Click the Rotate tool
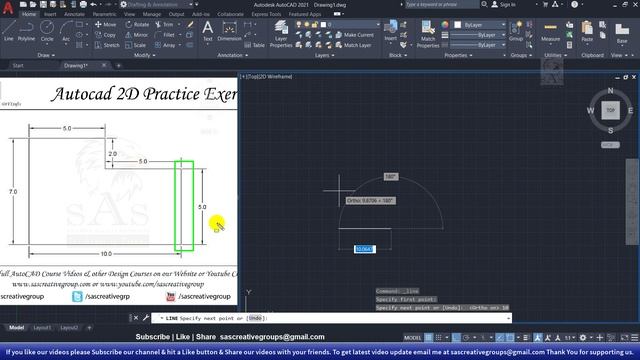This screenshot has height=360, width=640. [x=137, y=24]
